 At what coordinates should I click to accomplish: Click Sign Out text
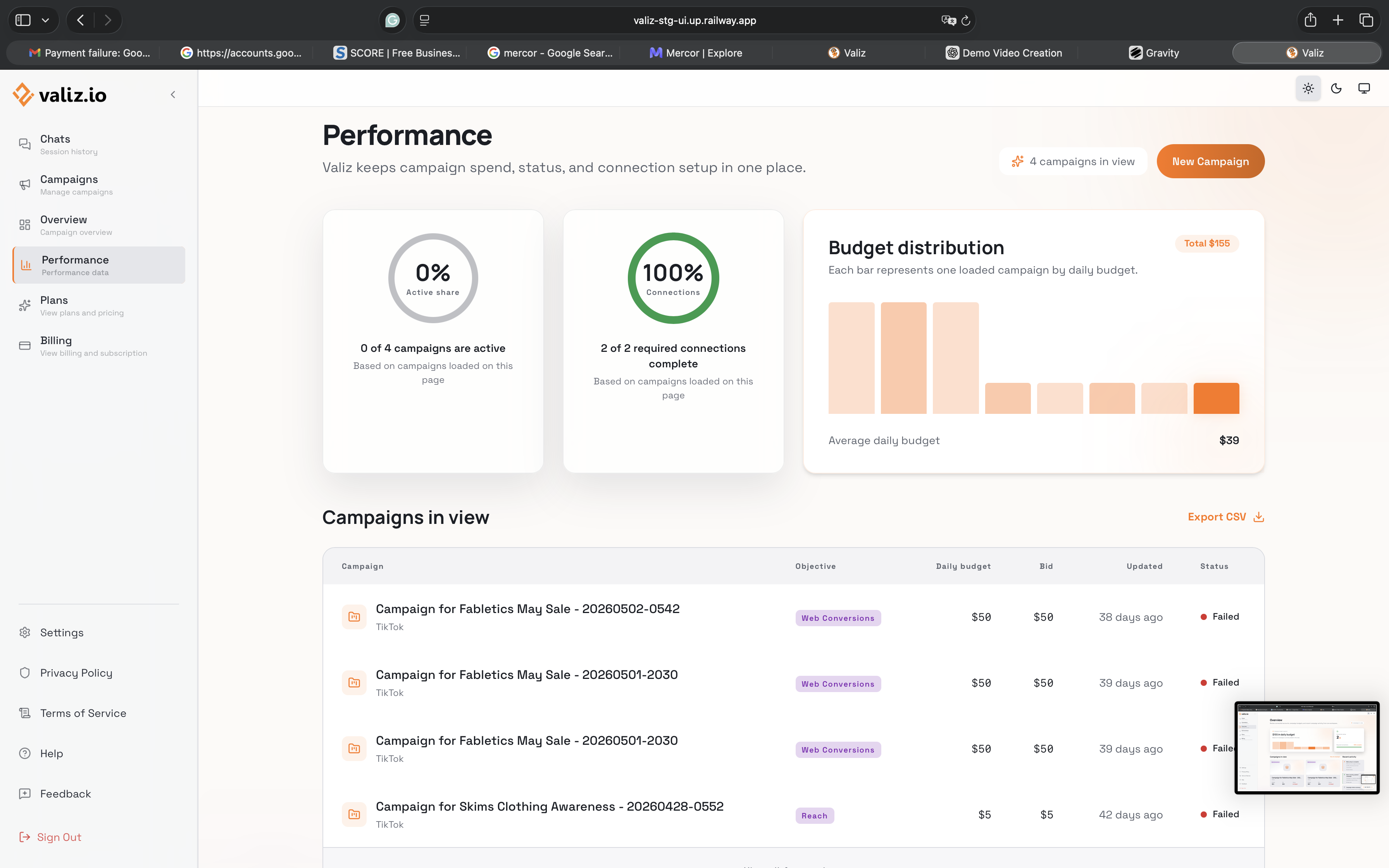pyautogui.click(x=59, y=837)
